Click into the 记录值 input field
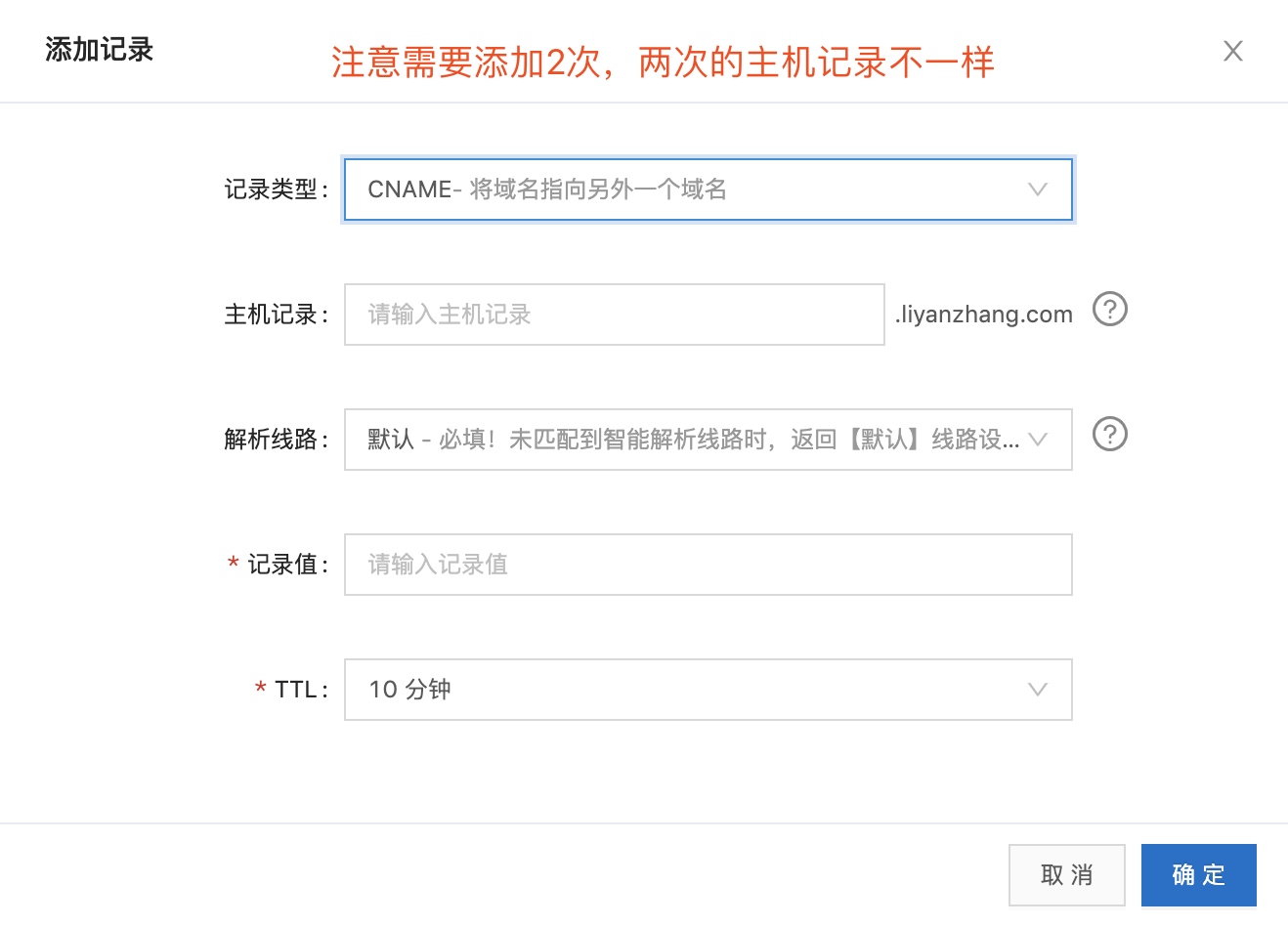This screenshot has height=926, width=1288. 708,565
